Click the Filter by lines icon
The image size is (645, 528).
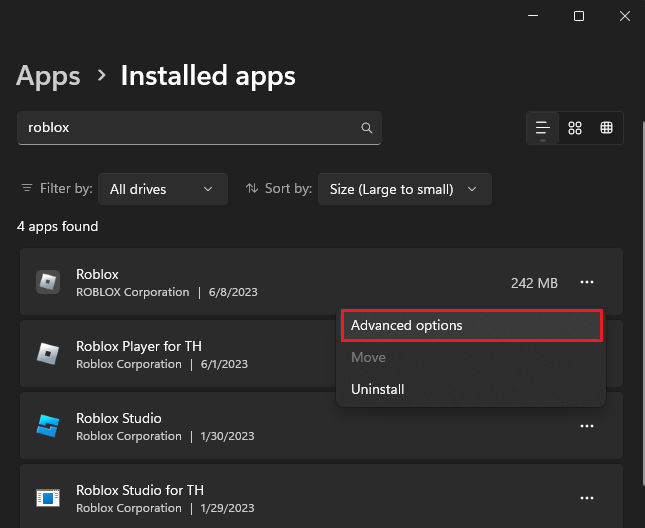click(27, 188)
